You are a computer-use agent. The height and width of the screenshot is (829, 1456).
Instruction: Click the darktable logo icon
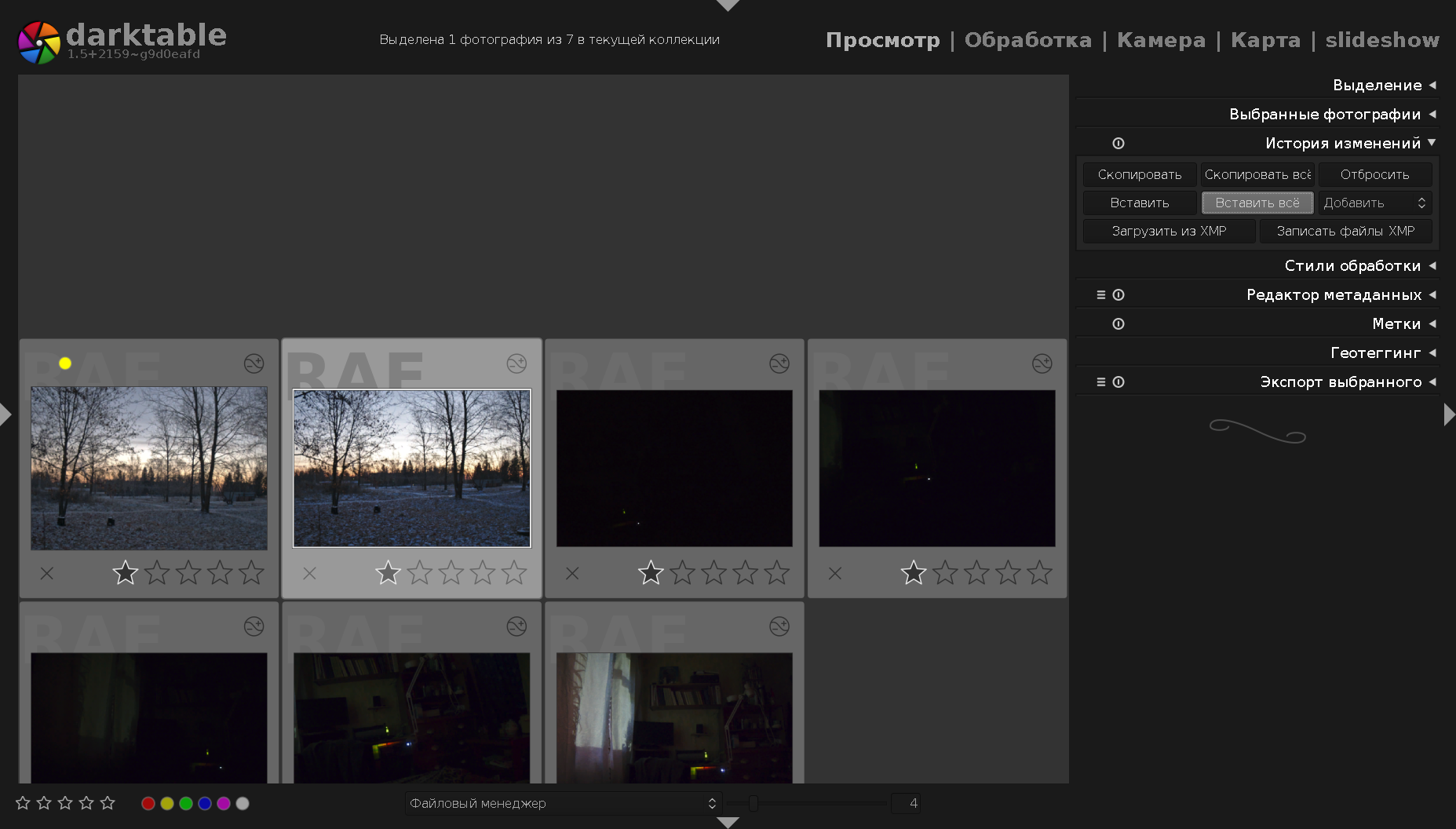tap(39, 42)
